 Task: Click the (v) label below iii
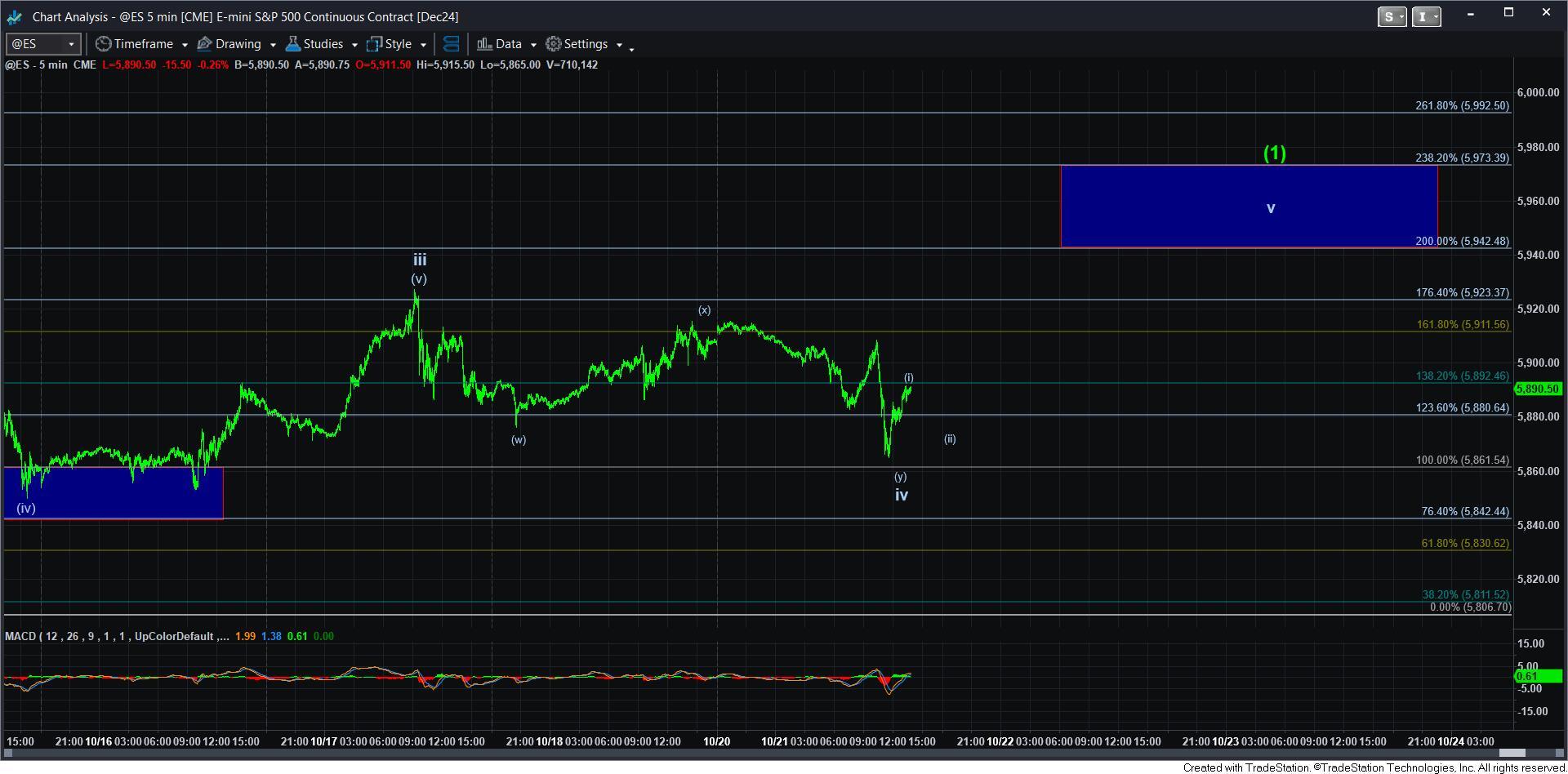[419, 279]
